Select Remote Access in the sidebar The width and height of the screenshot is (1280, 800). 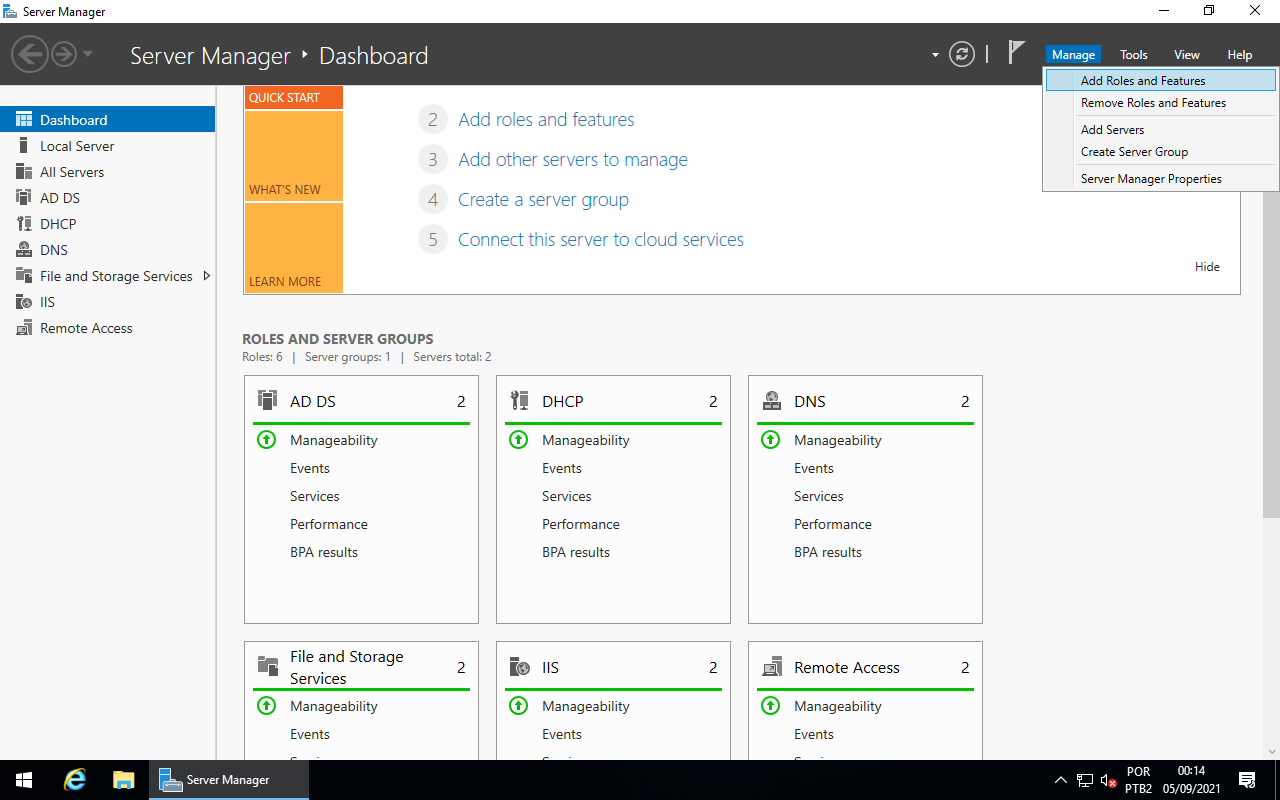(x=75, y=327)
